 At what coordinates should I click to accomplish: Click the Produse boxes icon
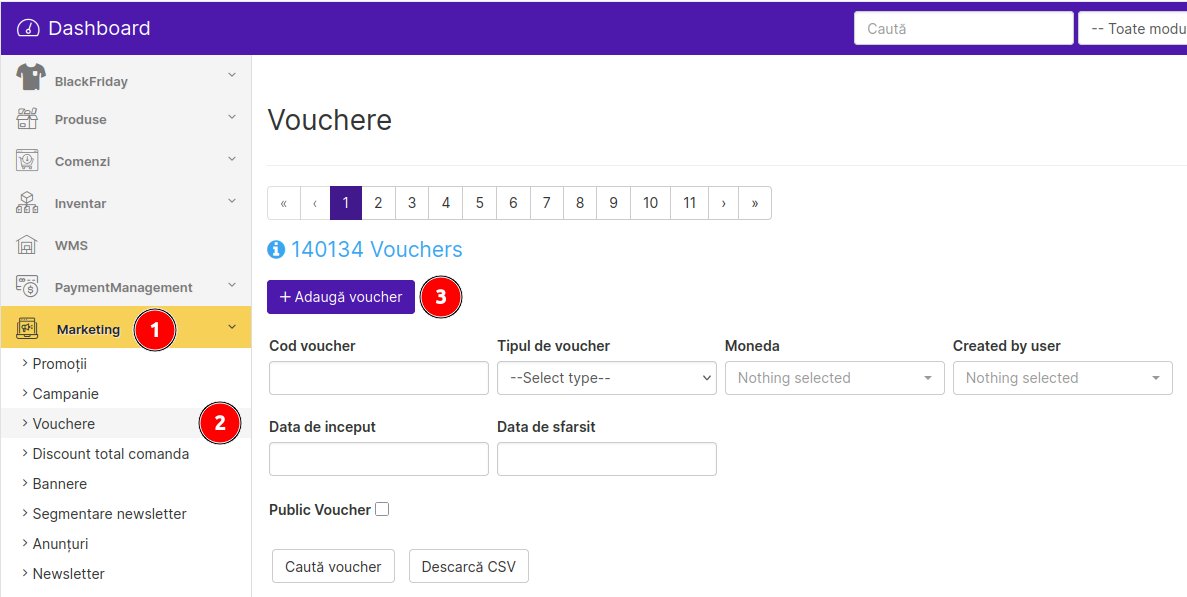(27, 119)
